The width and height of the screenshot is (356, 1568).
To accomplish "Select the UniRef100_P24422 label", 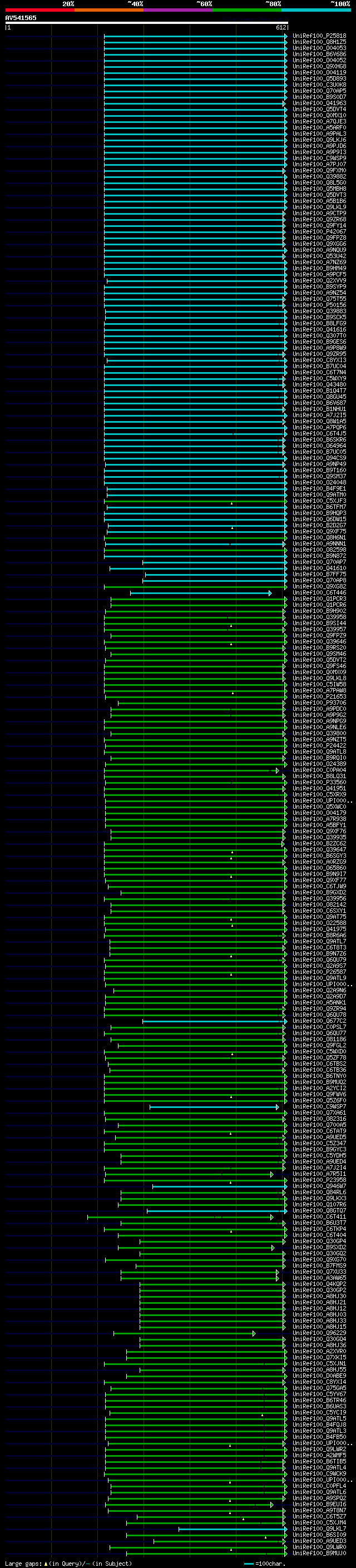I will (319, 745).
